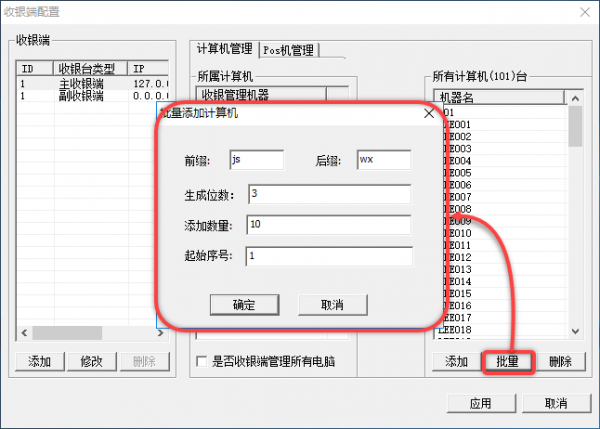Image resolution: width=600 pixels, height=429 pixels.
Task: Click the ID column header
Action: click(34, 69)
